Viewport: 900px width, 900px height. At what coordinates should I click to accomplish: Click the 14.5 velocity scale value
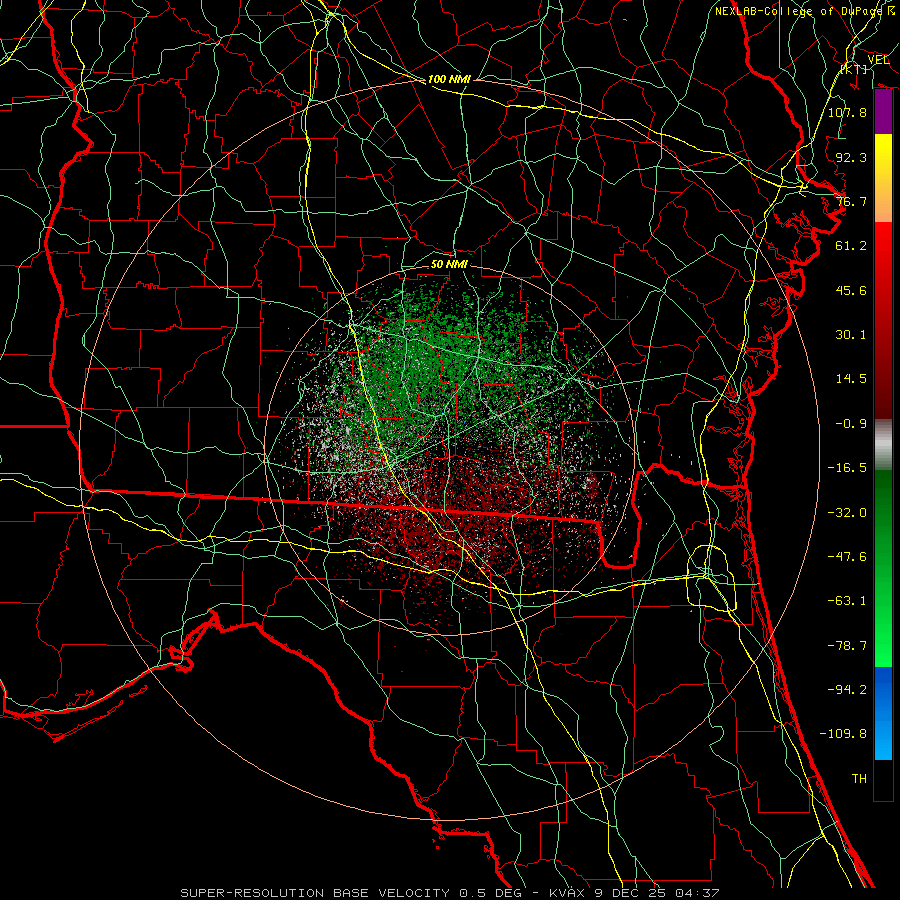click(851, 379)
